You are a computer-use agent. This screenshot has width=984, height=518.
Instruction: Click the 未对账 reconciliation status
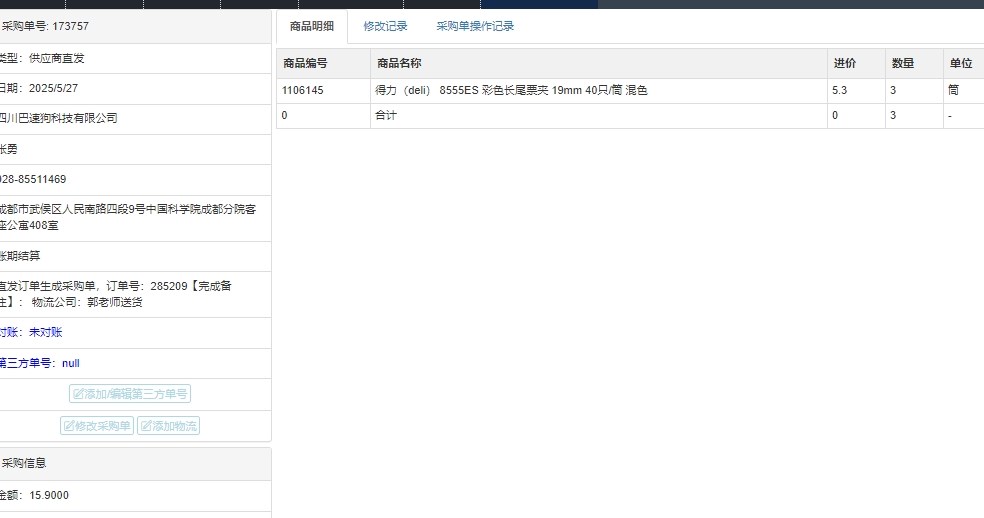45,333
